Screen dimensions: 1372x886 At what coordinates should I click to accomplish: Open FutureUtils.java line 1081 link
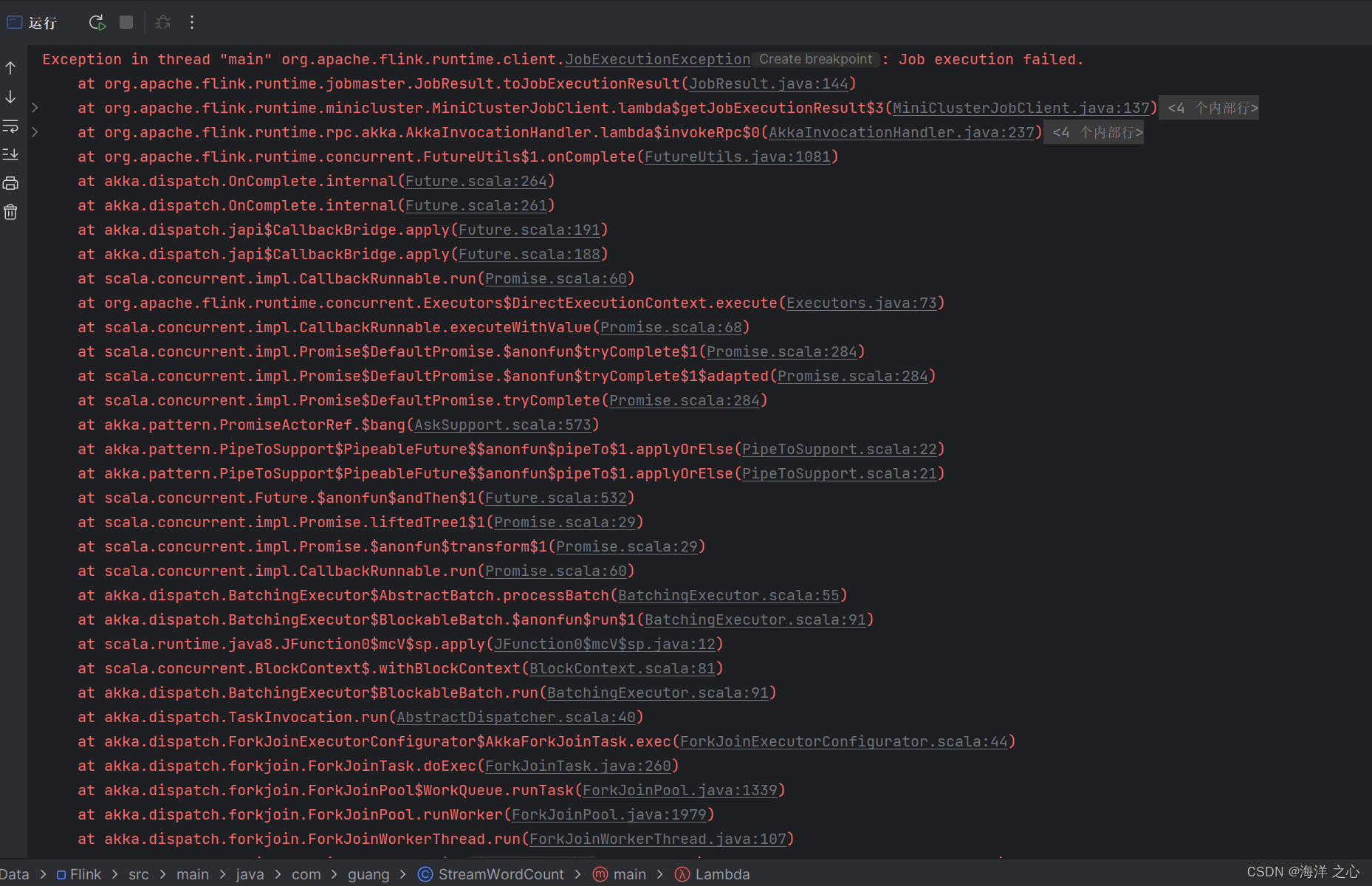738,156
